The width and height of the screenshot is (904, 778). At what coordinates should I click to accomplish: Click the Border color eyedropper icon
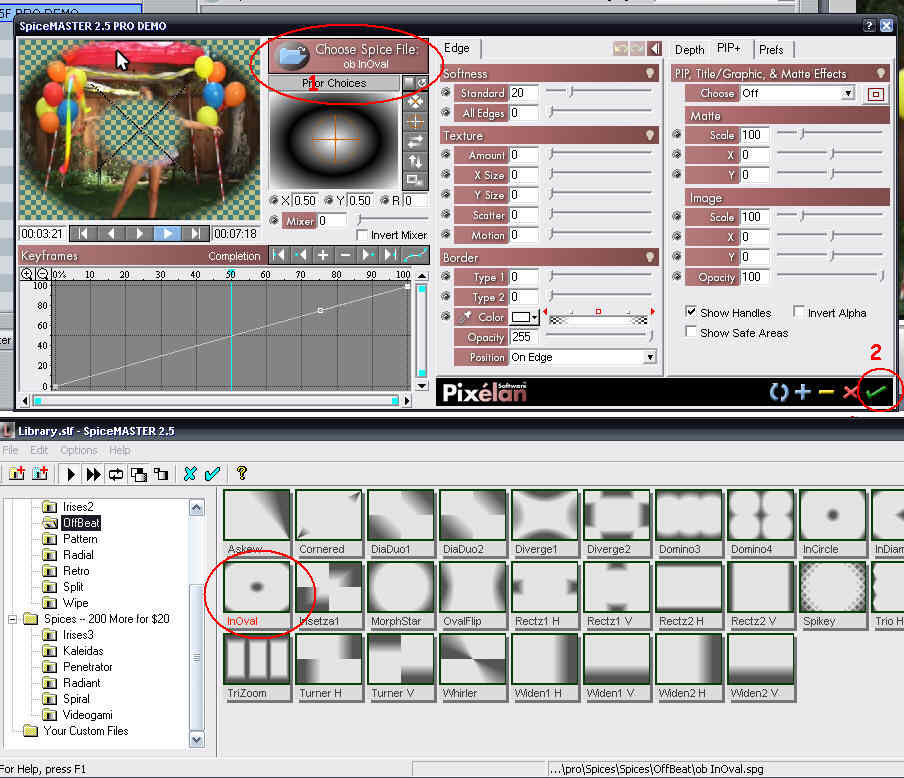[x=465, y=317]
